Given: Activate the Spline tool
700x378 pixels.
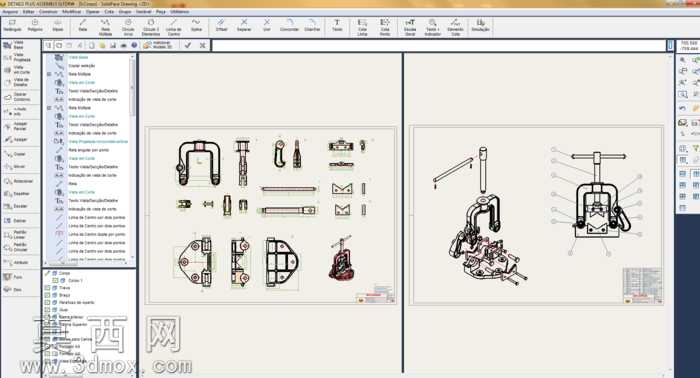Looking at the screenshot, I should pos(196,26).
